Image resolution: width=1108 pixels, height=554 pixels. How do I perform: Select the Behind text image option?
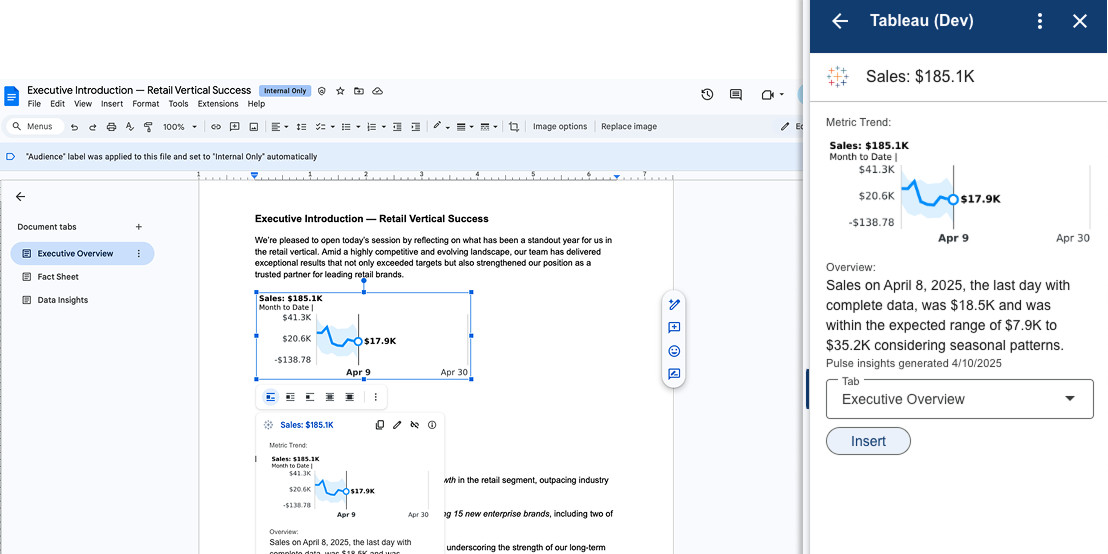(329, 397)
